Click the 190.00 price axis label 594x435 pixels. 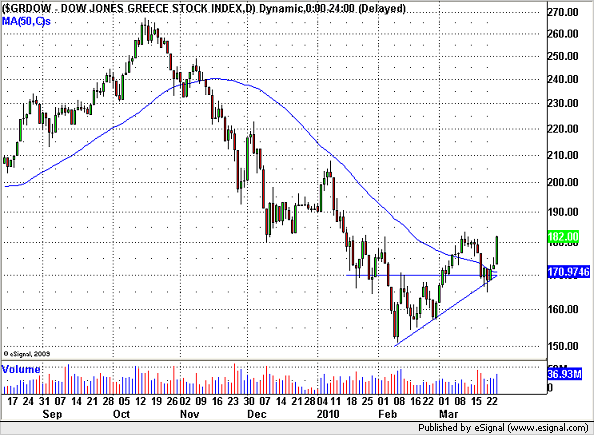pyautogui.click(x=563, y=212)
